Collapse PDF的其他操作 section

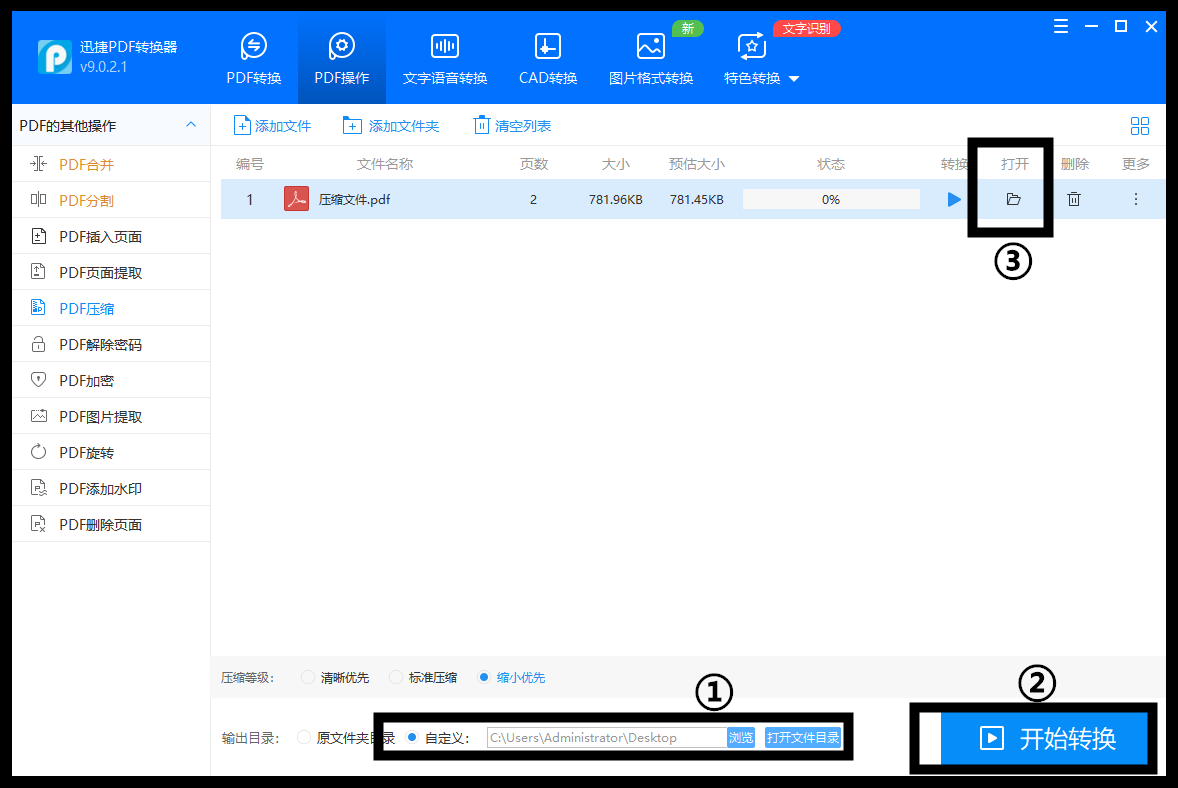[x=191, y=125]
